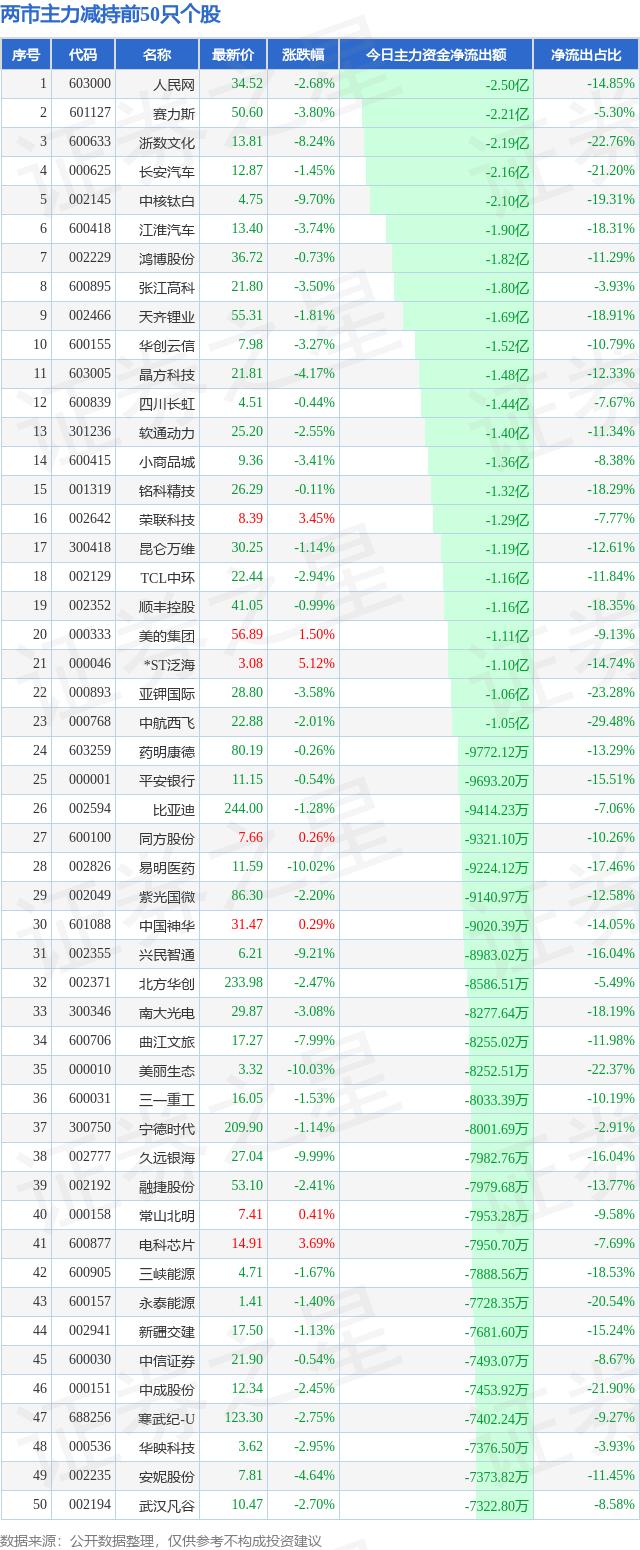
Task: Click stock name 中信证券
Action: [x=167, y=1360]
